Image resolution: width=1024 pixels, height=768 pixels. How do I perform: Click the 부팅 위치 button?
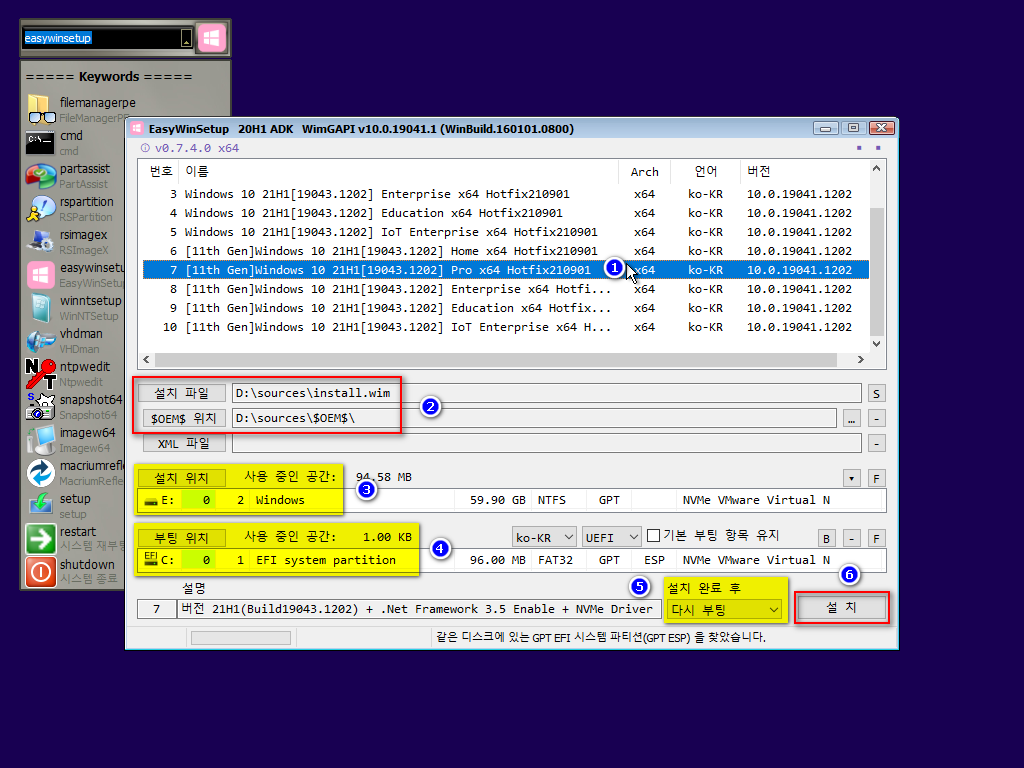(x=182, y=538)
